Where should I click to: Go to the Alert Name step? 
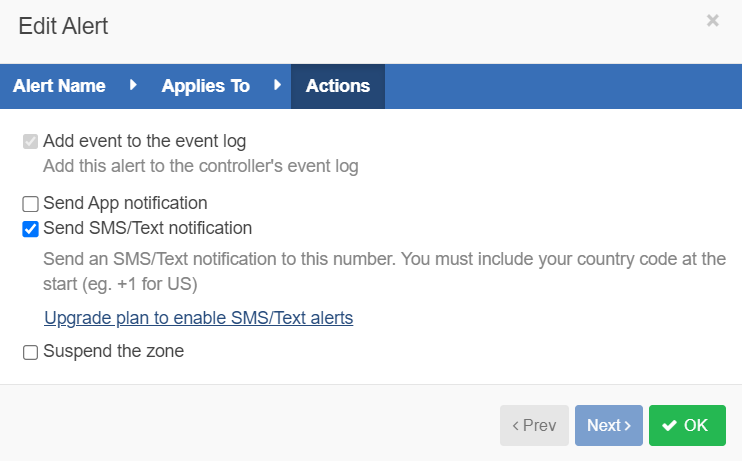coord(59,86)
